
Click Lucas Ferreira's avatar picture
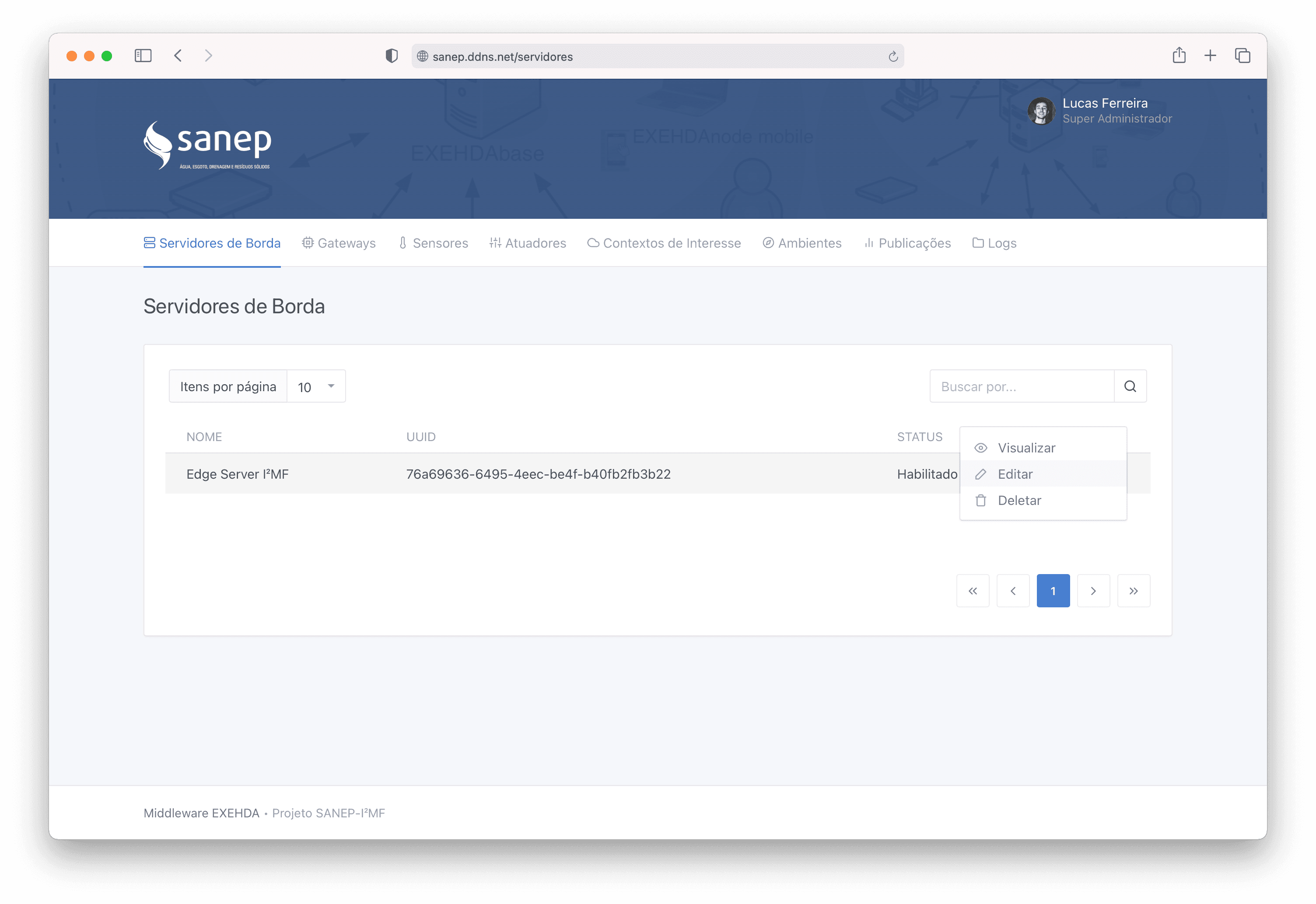1041,110
